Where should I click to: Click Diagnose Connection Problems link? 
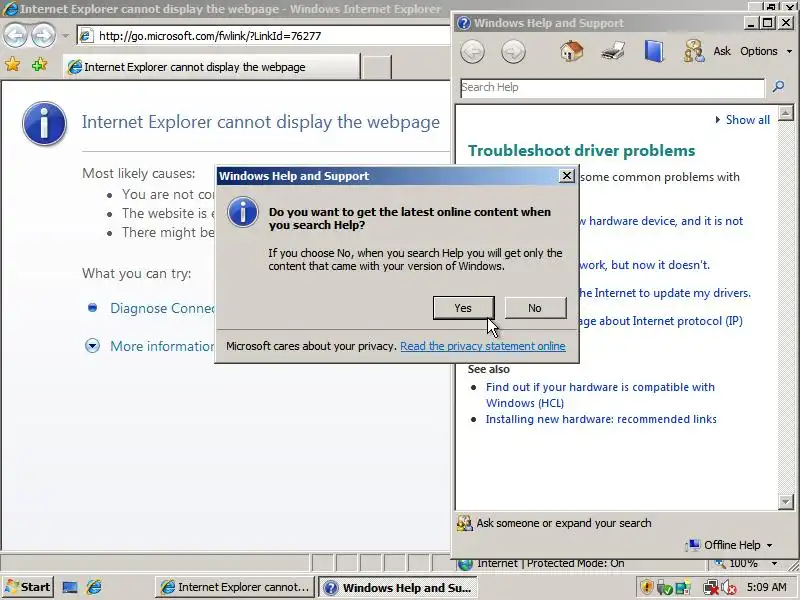(162, 308)
